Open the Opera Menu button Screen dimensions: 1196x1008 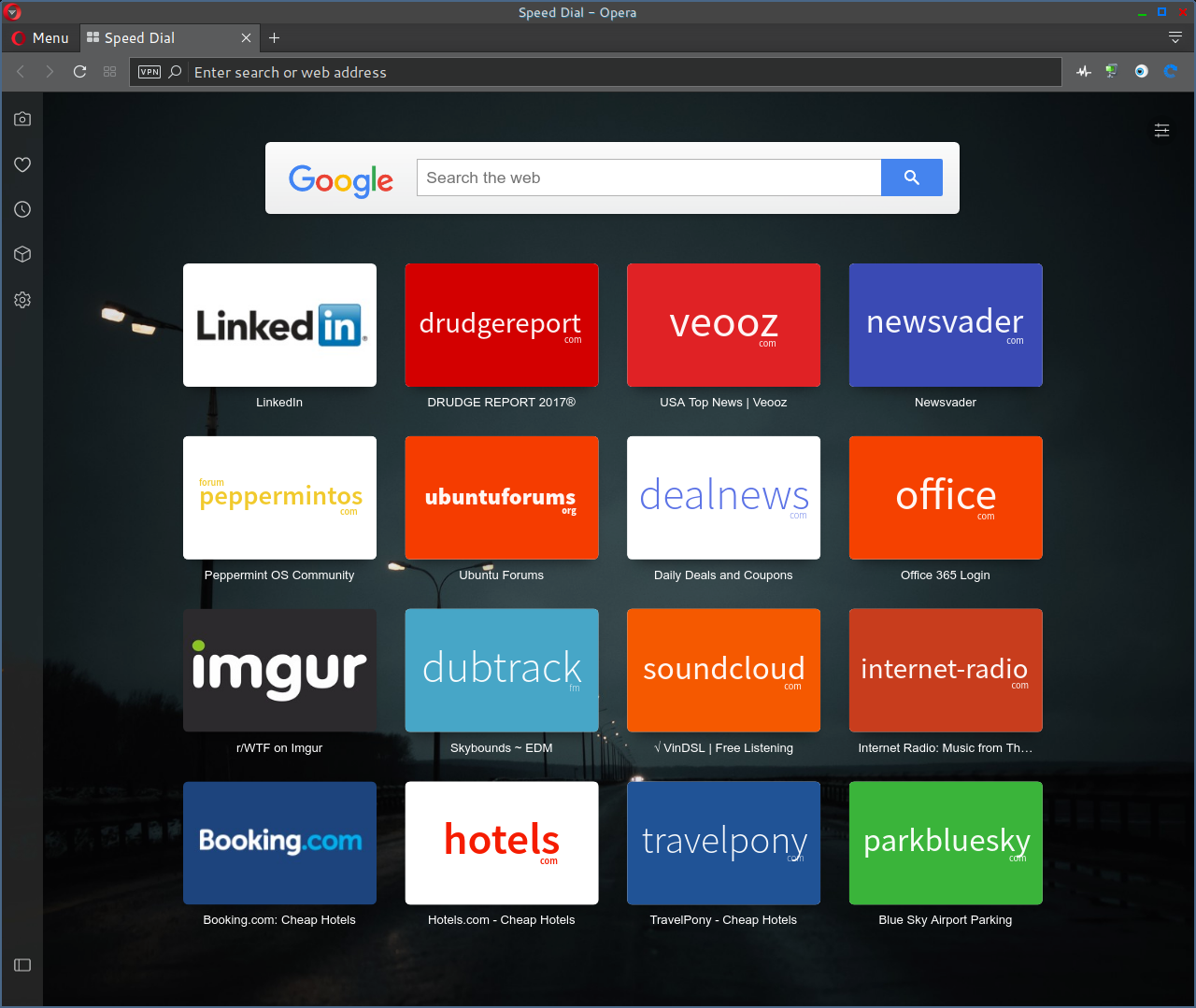tap(40, 38)
